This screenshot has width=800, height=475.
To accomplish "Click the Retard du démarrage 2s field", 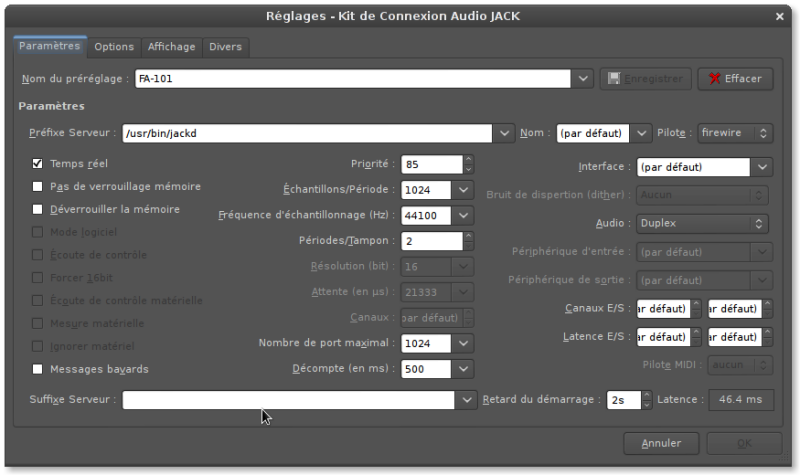I will tap(623, 400).
